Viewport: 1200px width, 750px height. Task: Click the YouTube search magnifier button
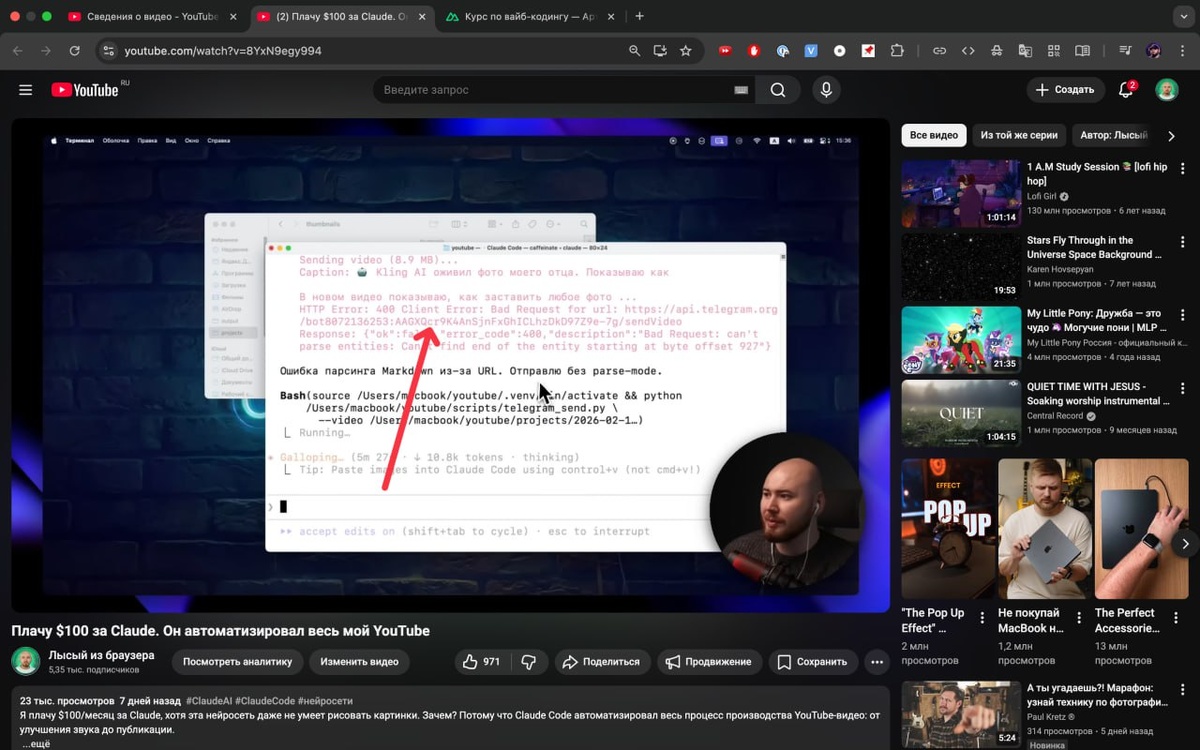[778, 90]
